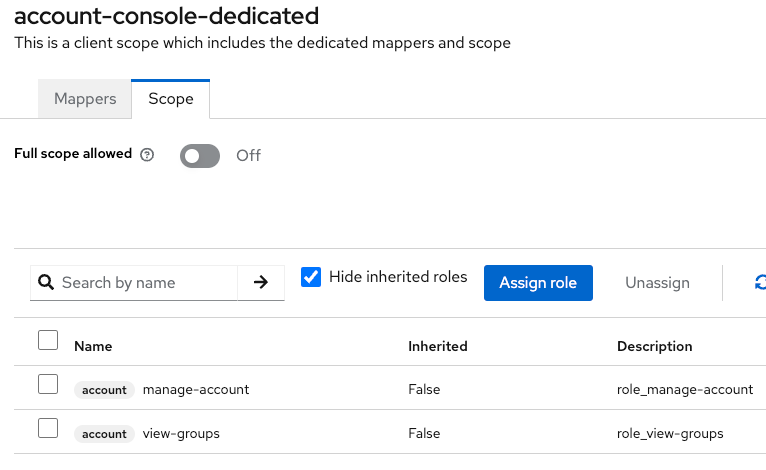Select the Scope tab
Image resolution: width=766 pixels, height=470 pixels.
click(171, 99)
